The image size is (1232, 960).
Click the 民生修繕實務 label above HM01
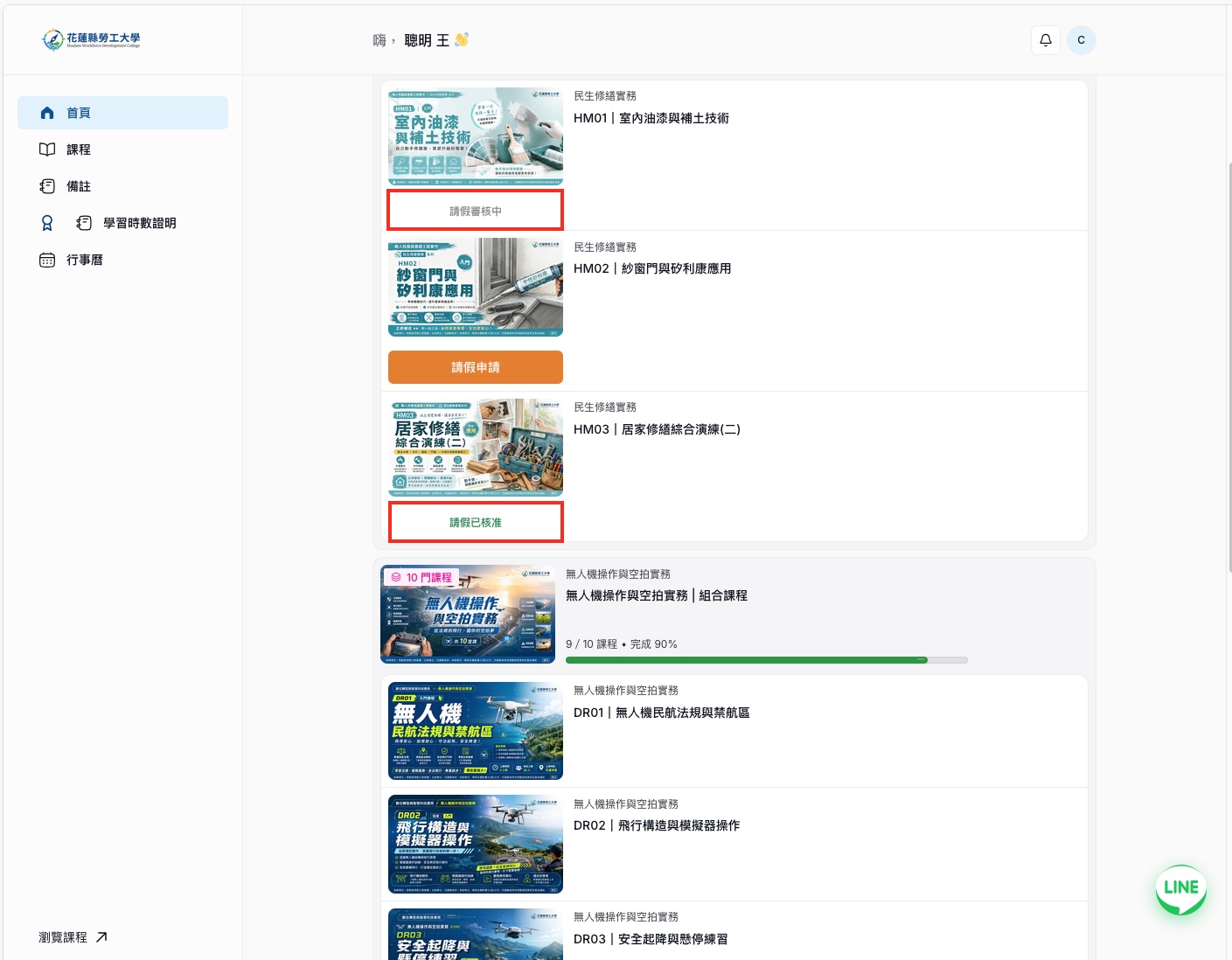(605, 96)
